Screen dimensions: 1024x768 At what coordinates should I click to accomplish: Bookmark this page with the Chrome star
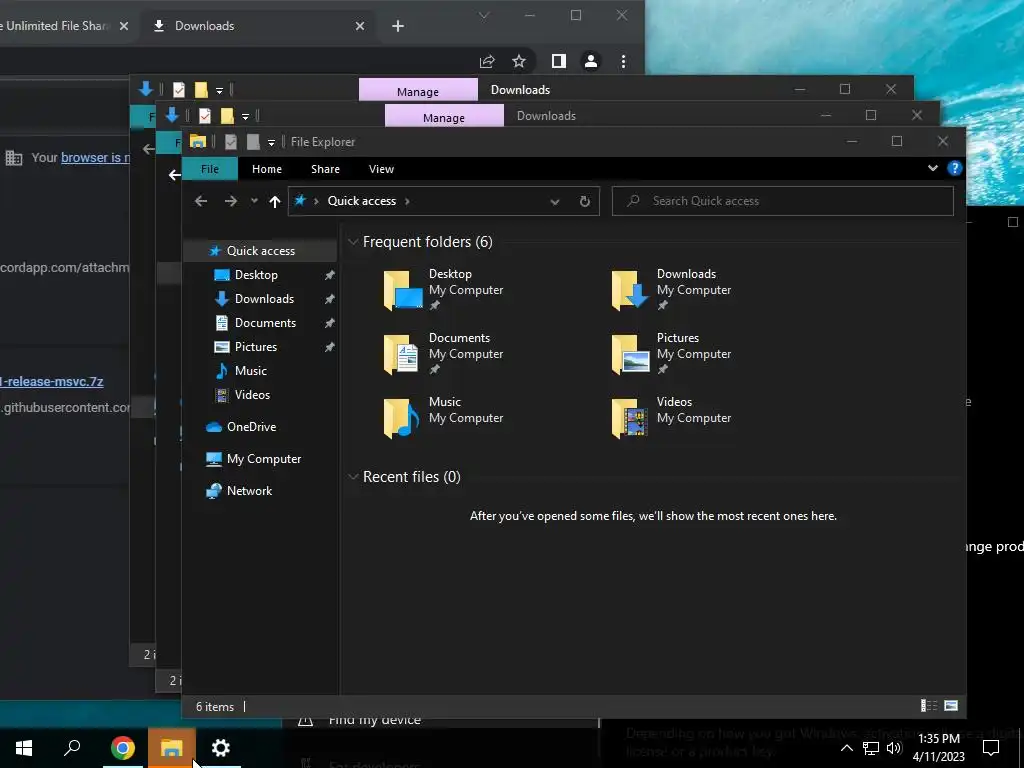[x=519, y=61]
